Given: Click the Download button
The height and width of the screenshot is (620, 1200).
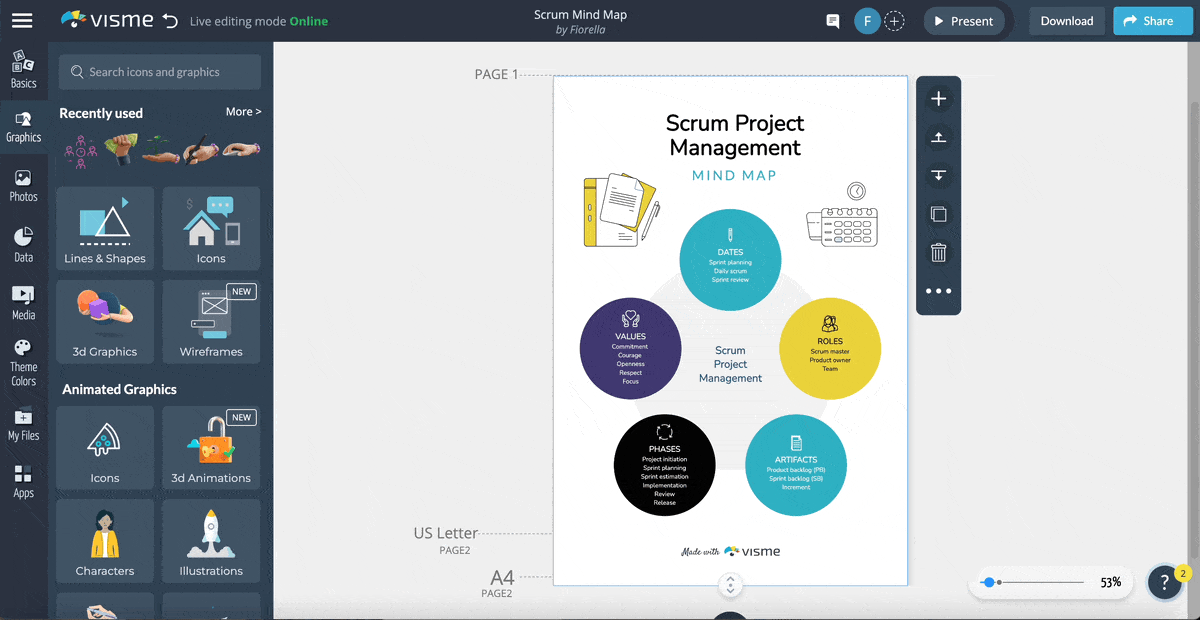Looking at the screenshot, I should (x=1066, y=20).
